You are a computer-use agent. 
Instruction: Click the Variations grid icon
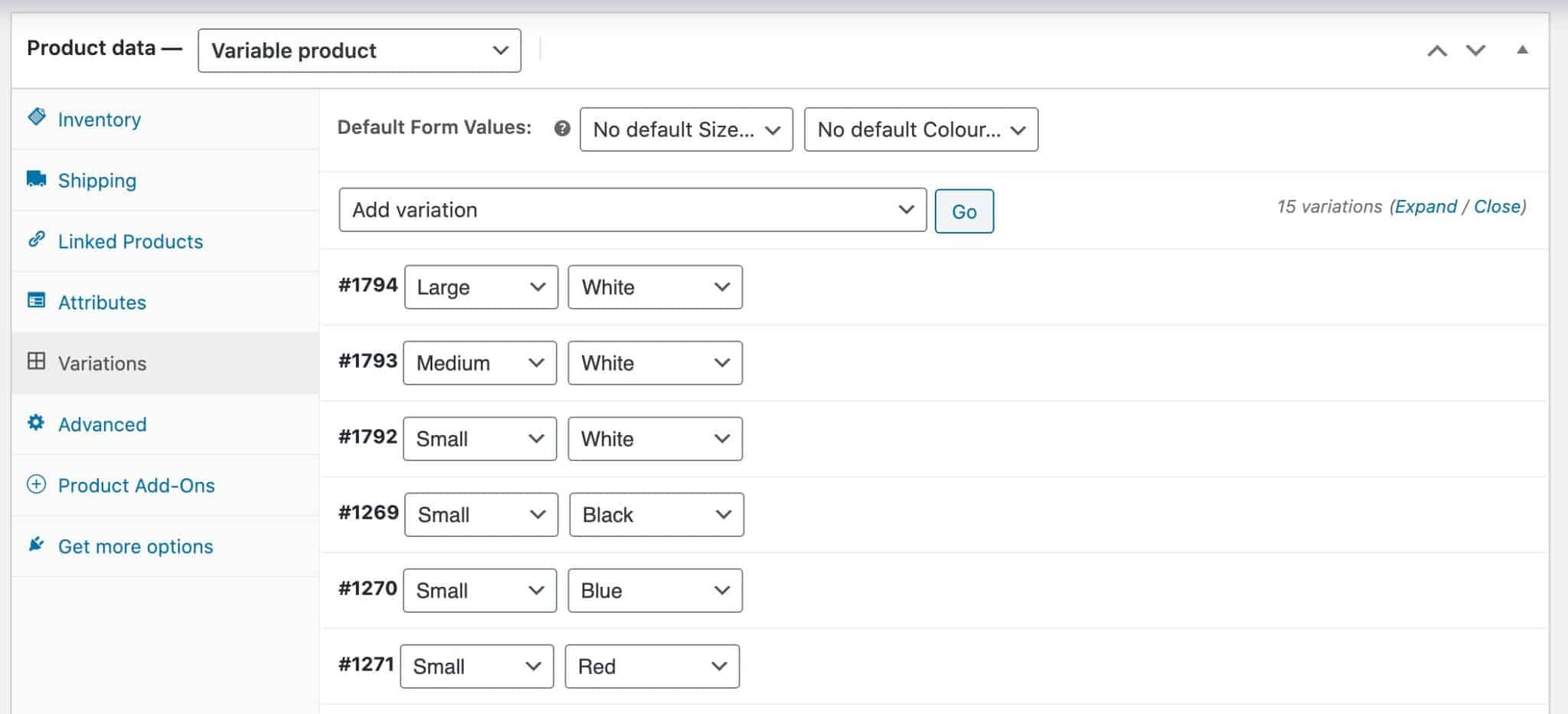pyautogui.click(x=36, y=362)
